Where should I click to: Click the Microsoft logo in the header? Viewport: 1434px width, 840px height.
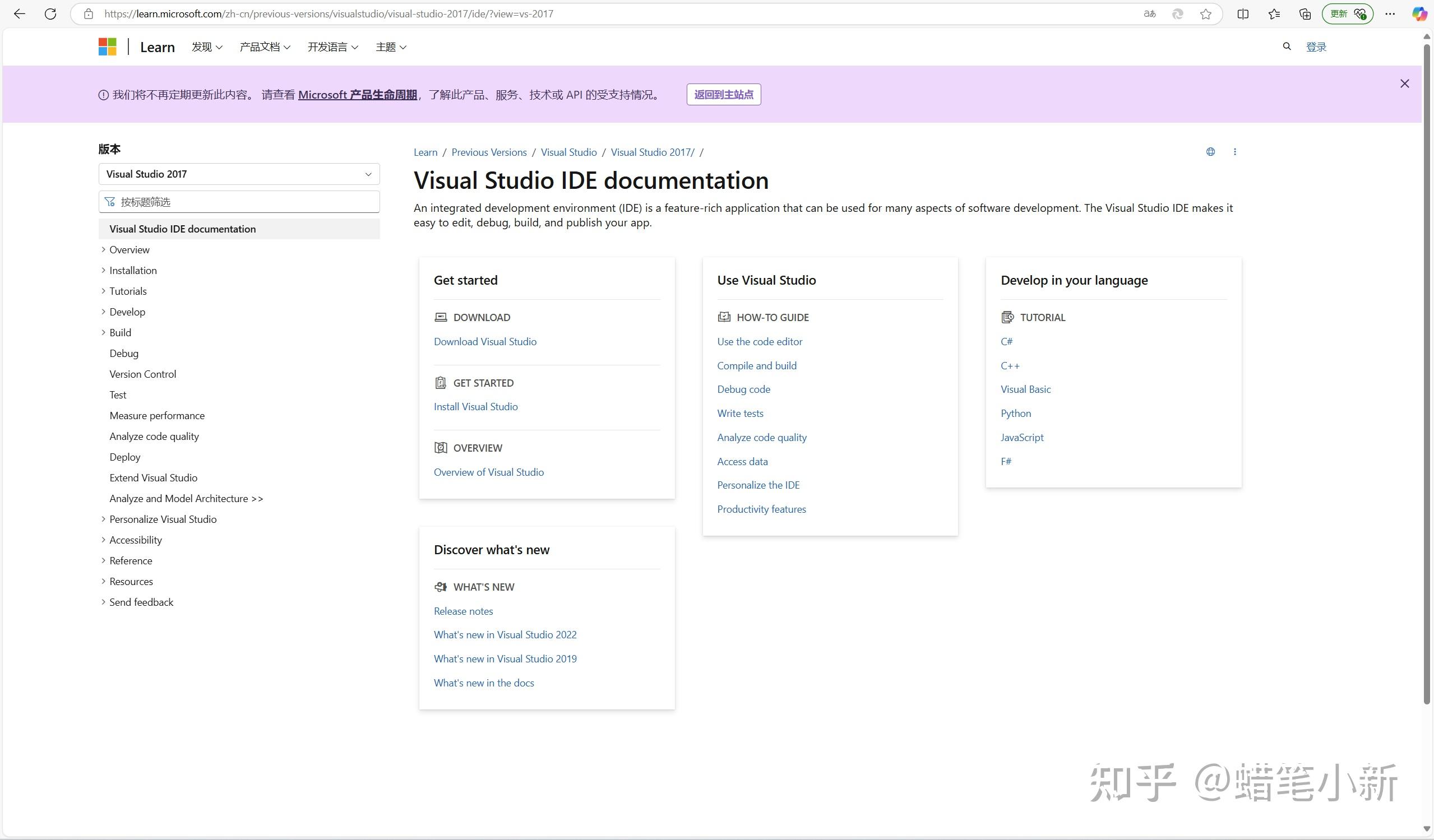107,46
